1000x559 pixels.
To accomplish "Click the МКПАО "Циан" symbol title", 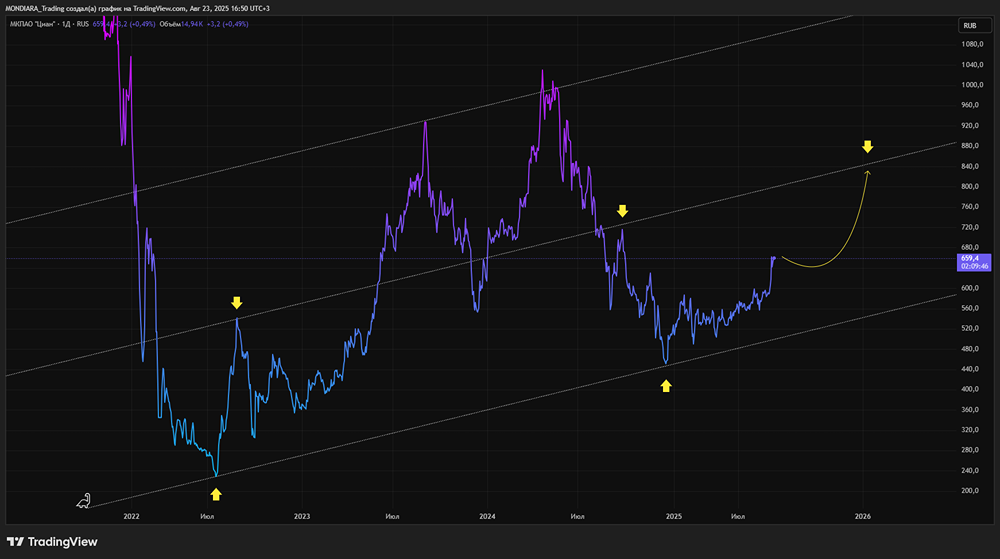I will 33,24.
